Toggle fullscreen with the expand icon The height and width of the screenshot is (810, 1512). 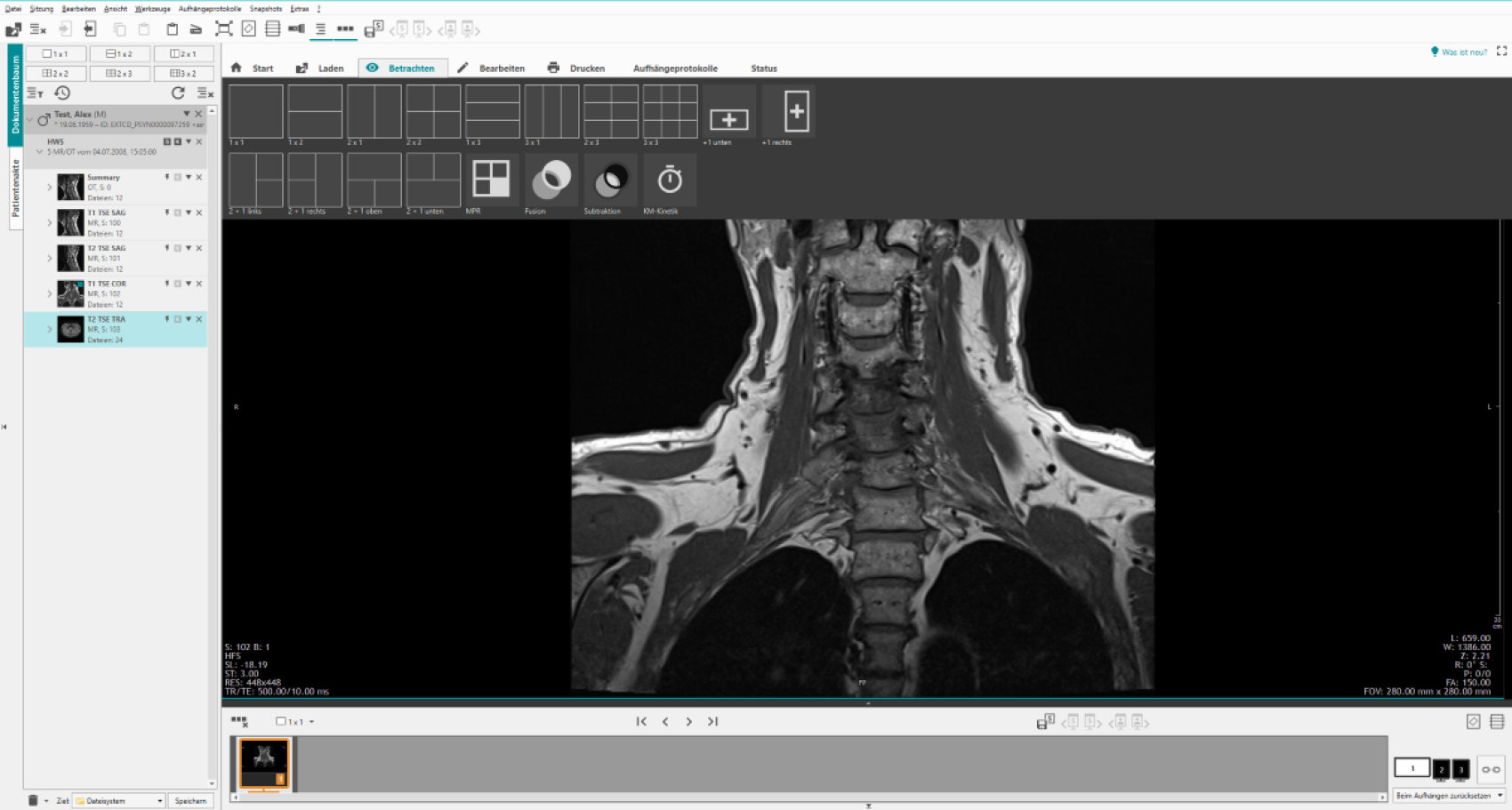tap(1501, 52)
